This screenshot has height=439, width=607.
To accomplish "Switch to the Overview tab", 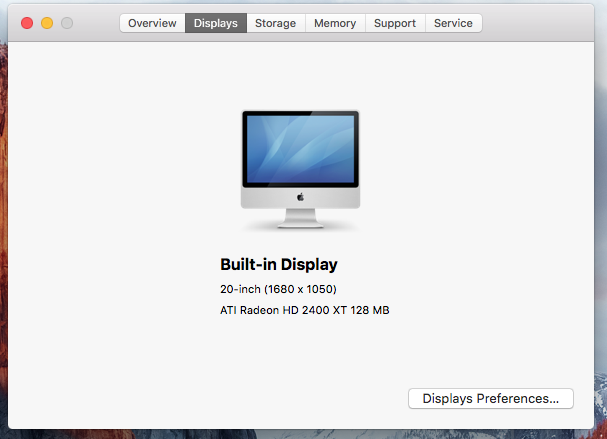I will pos(152,23).
